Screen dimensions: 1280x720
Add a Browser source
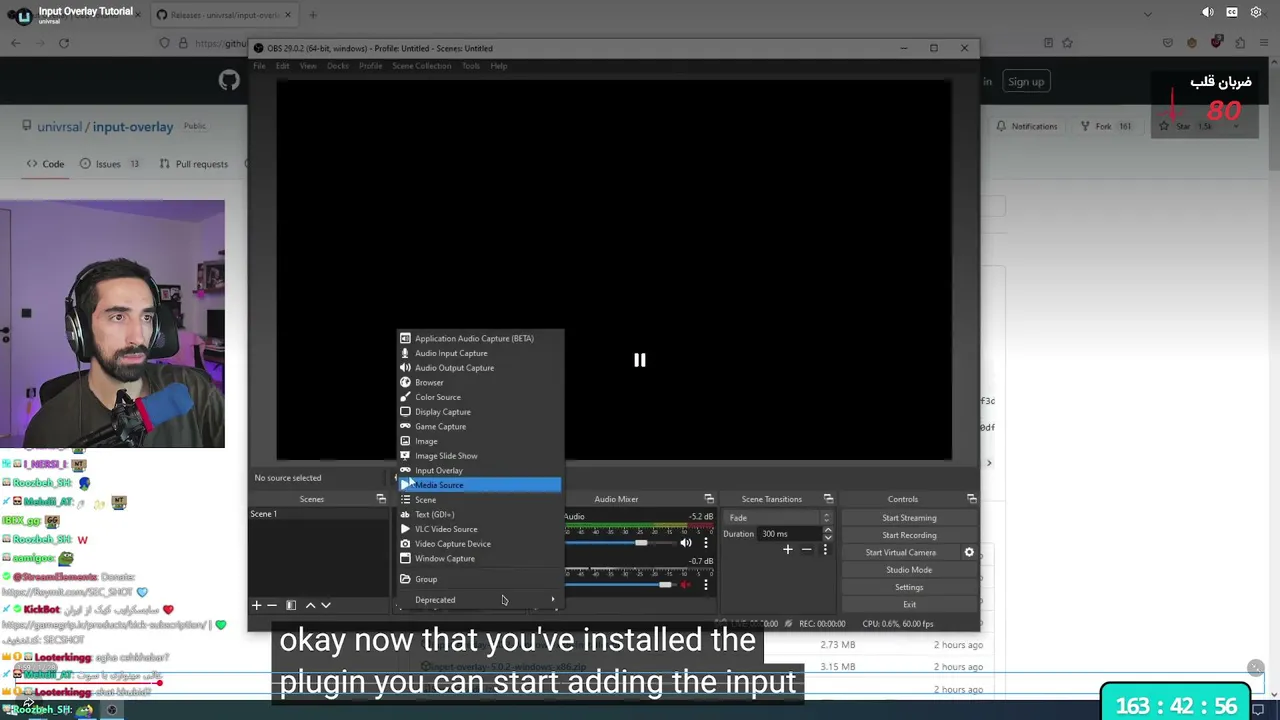(480, 382)
